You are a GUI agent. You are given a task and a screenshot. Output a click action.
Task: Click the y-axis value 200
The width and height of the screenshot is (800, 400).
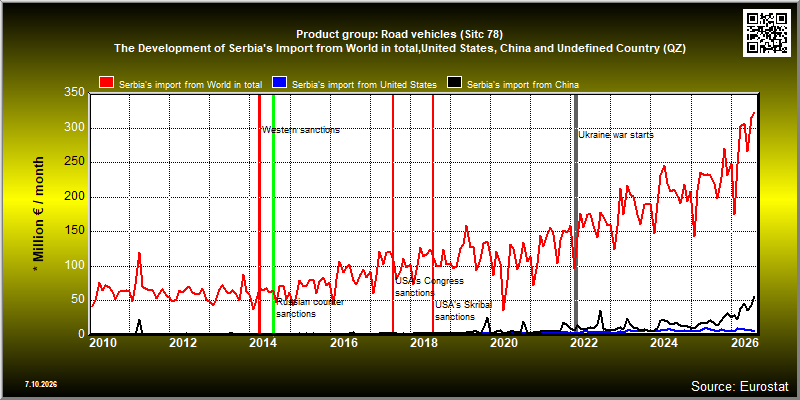coord(74,197)
